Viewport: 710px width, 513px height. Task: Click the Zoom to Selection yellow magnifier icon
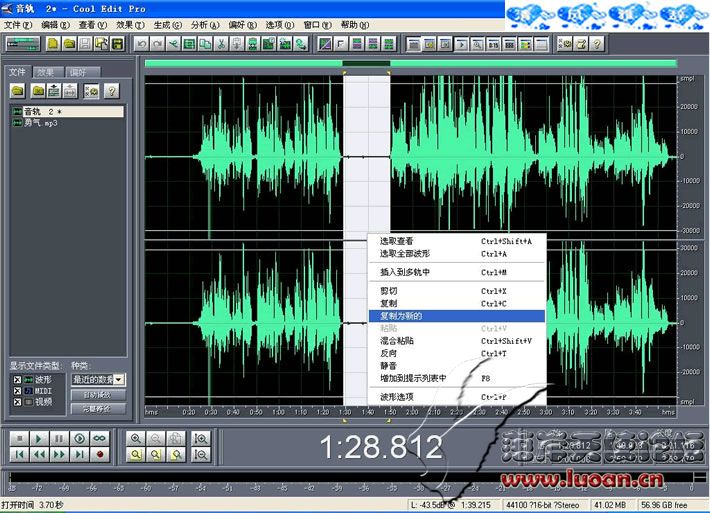pyautogui.click(x=135, y=454)
